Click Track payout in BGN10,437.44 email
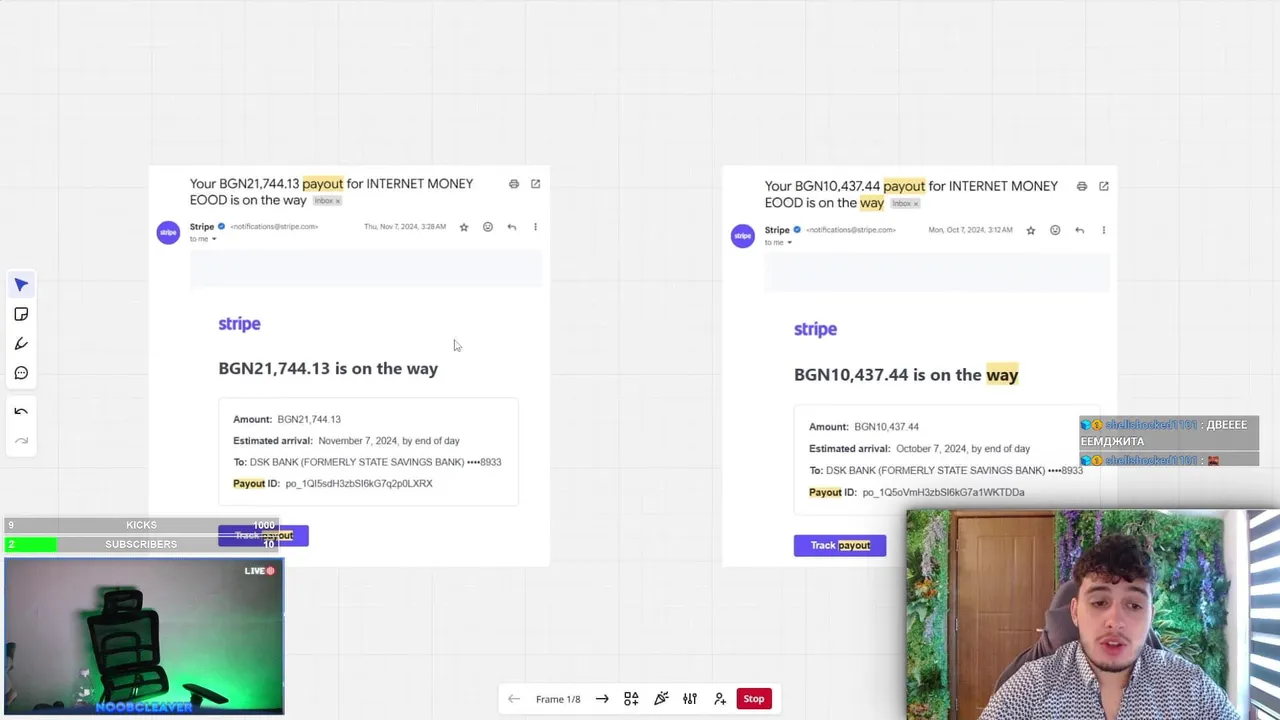 pos(840,545)
